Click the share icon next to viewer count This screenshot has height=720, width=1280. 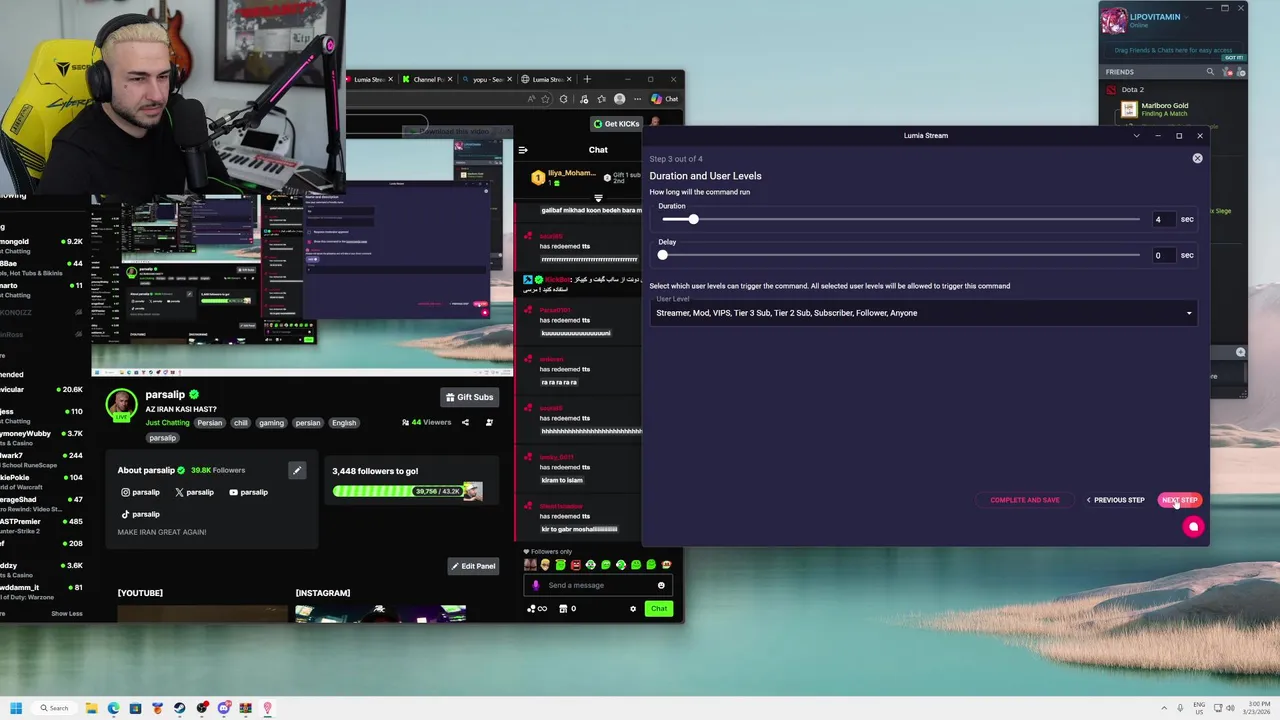(x=465, y=422)
